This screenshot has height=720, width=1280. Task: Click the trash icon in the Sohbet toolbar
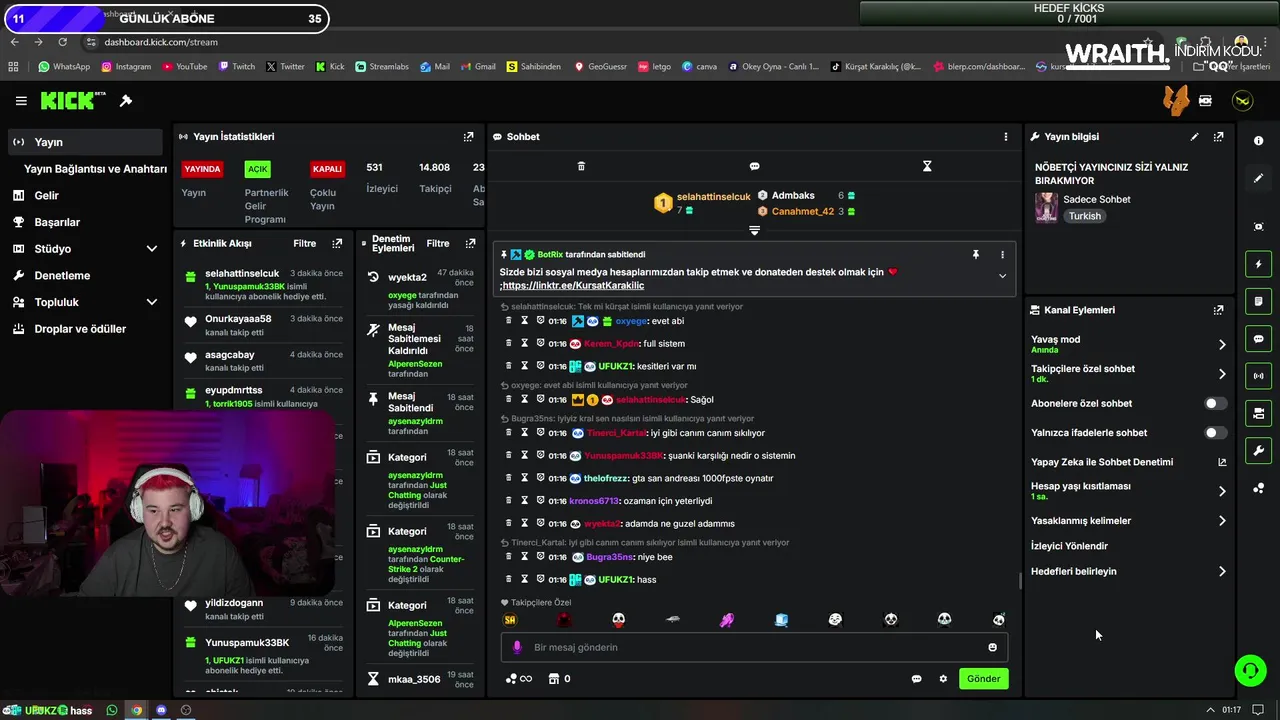[581, 166]
